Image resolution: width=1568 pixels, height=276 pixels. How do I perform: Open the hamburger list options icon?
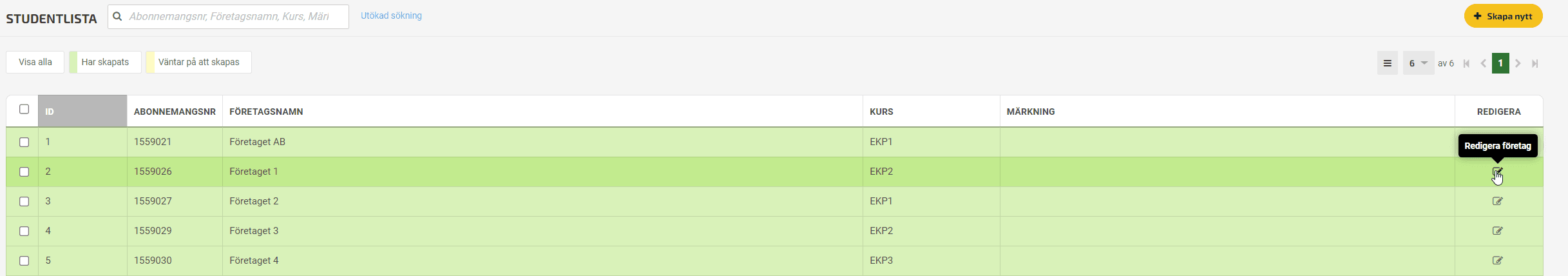[x=1387, y=63]
